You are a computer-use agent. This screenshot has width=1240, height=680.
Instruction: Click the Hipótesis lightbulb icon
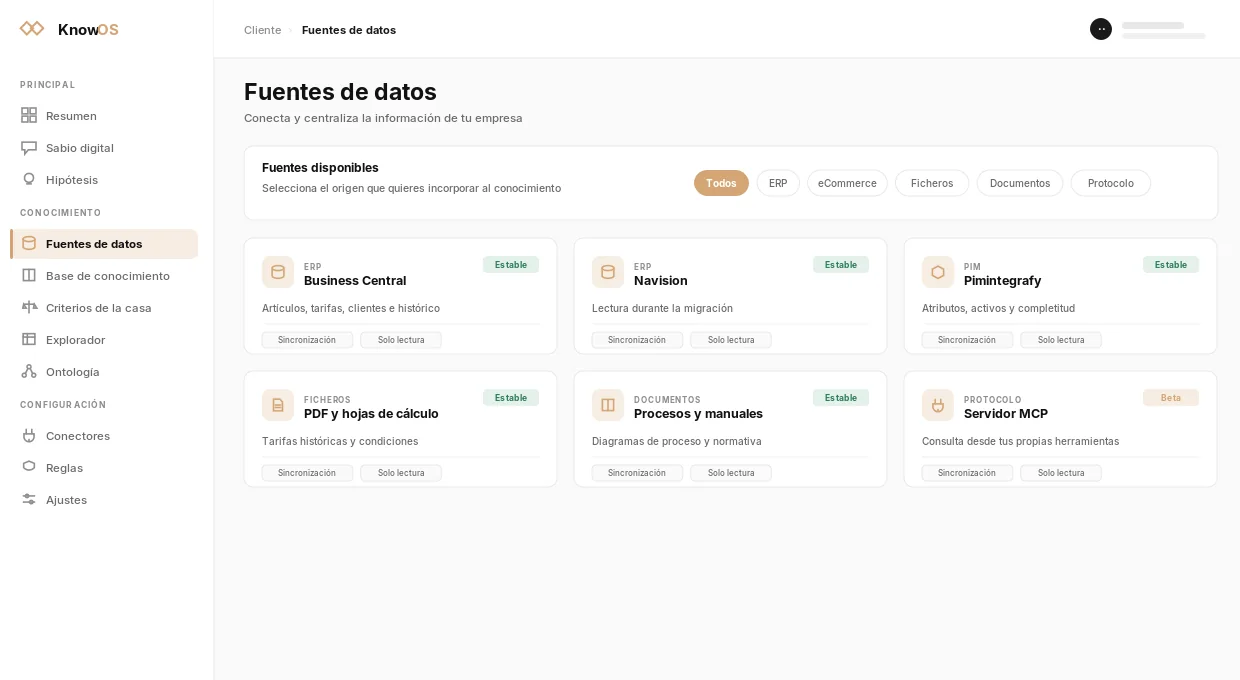tap(29, 179)
